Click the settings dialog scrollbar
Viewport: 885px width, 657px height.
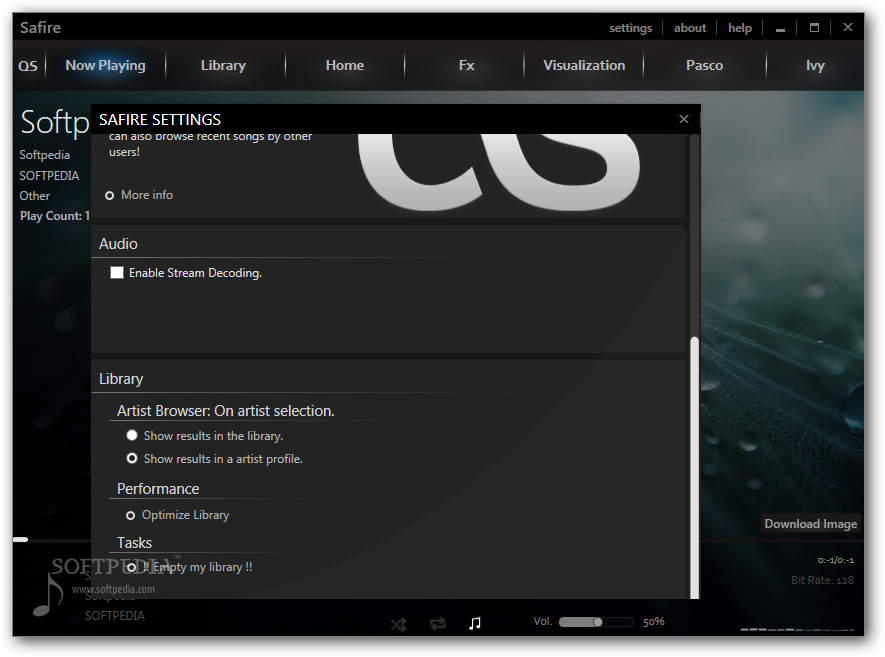[694, 467]
